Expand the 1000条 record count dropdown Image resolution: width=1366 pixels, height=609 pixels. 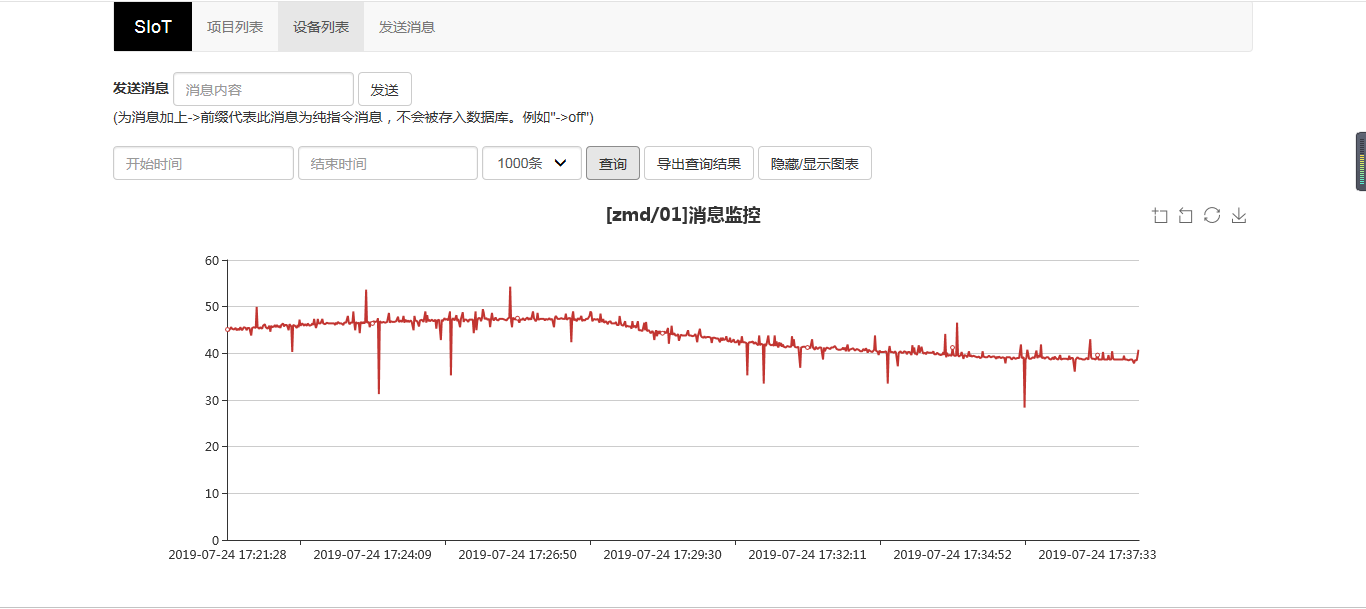coord(532,163)
